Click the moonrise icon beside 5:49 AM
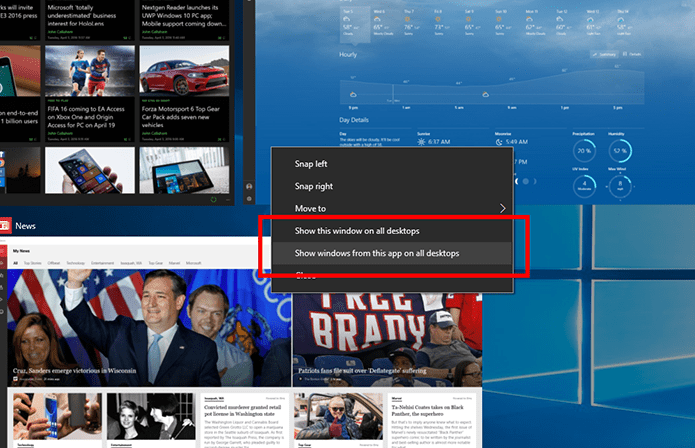 coord(499,142)
